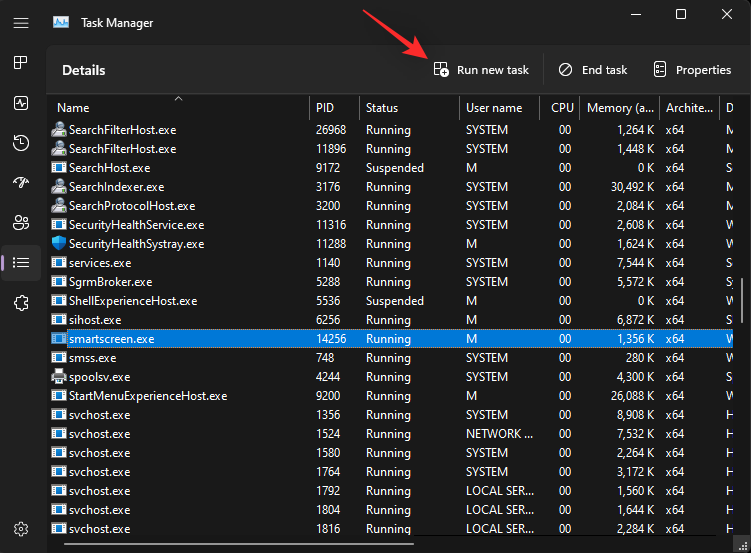
Task: Open the Users page icon
Action: [x=21, y=222]
